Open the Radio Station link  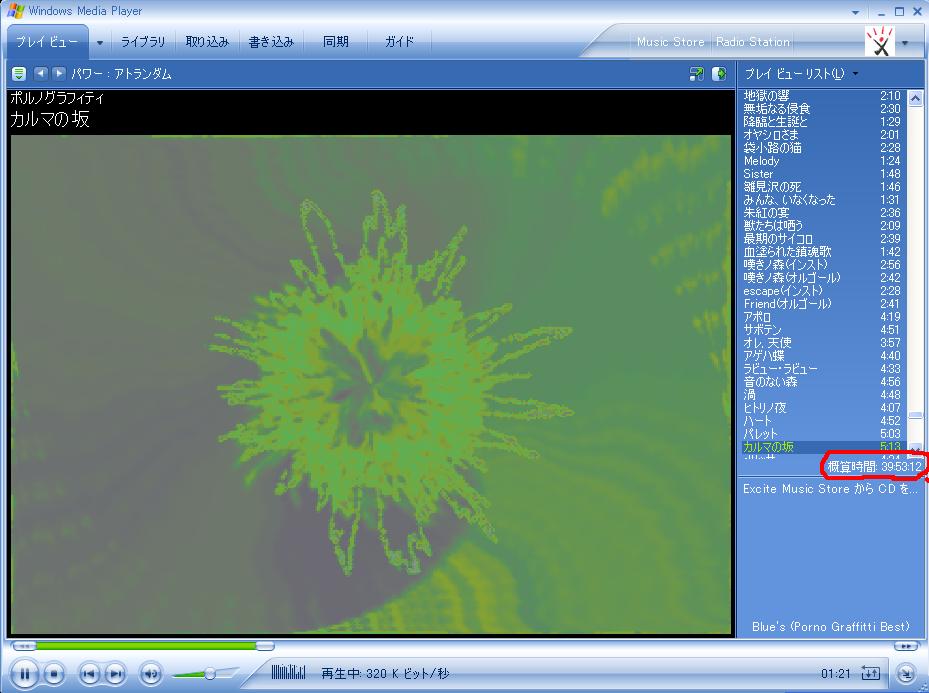click(x=752, y=42)
